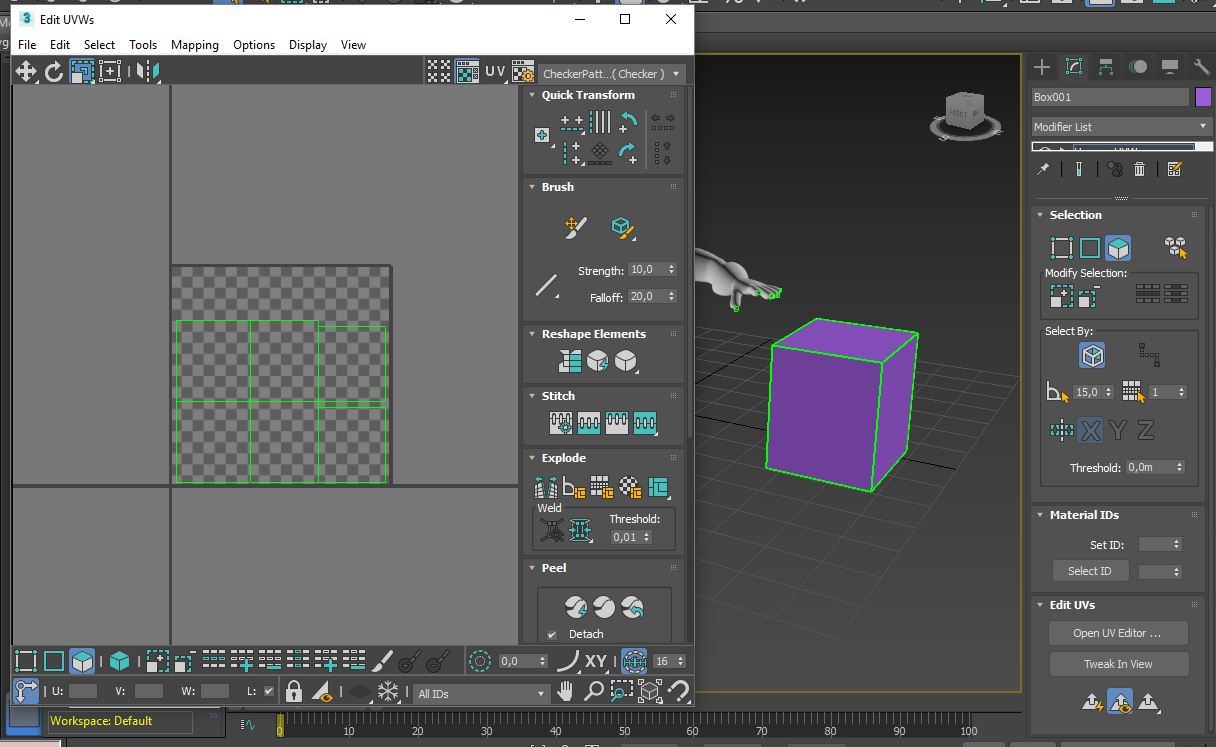Click the Pan View hand icon
This screenshot has height=747, width=1216.
coord(566,692)
